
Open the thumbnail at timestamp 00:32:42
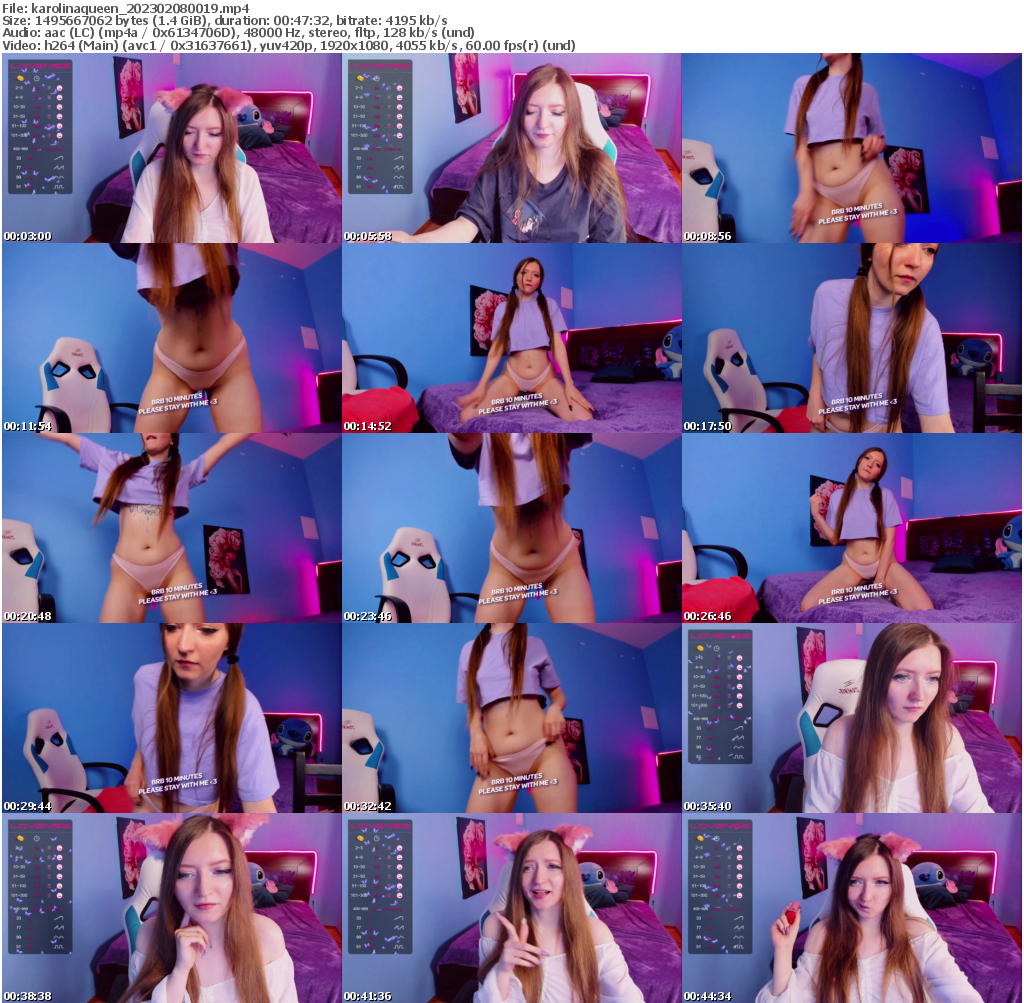click(512, 716)
